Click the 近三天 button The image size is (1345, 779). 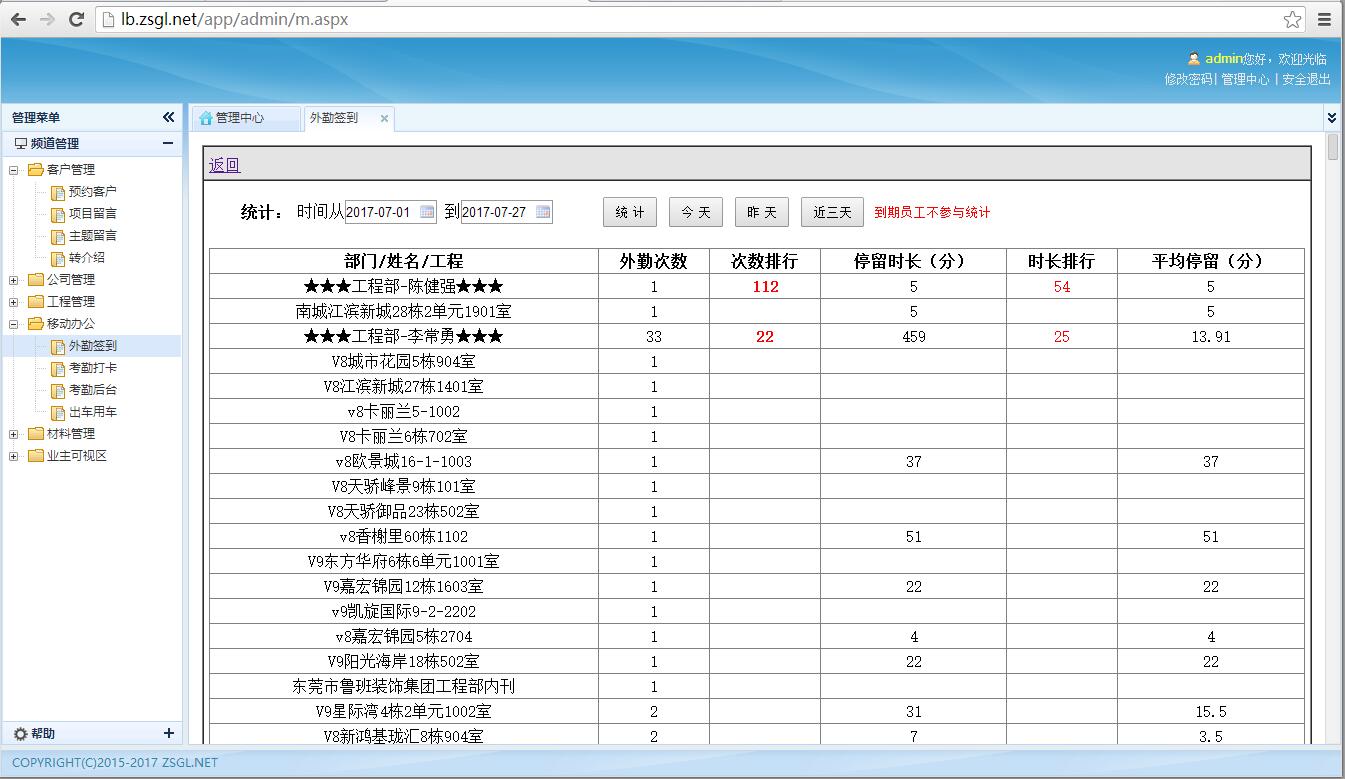(831, 212)
